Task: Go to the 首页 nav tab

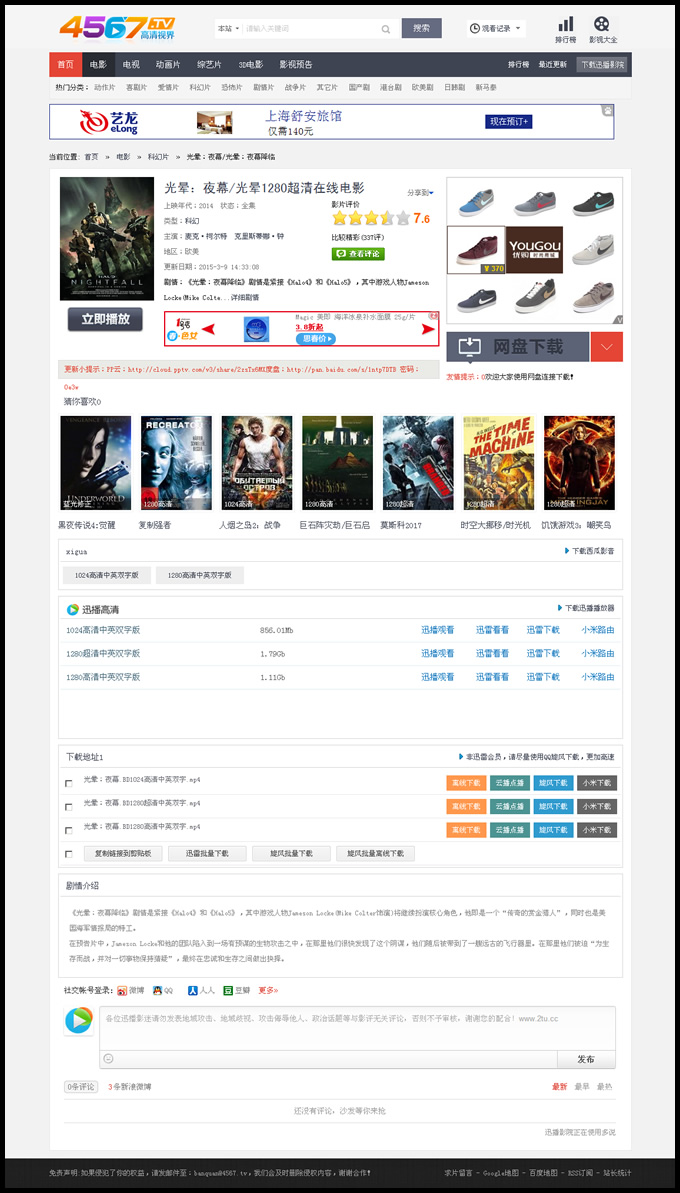Action: (65, 65)
